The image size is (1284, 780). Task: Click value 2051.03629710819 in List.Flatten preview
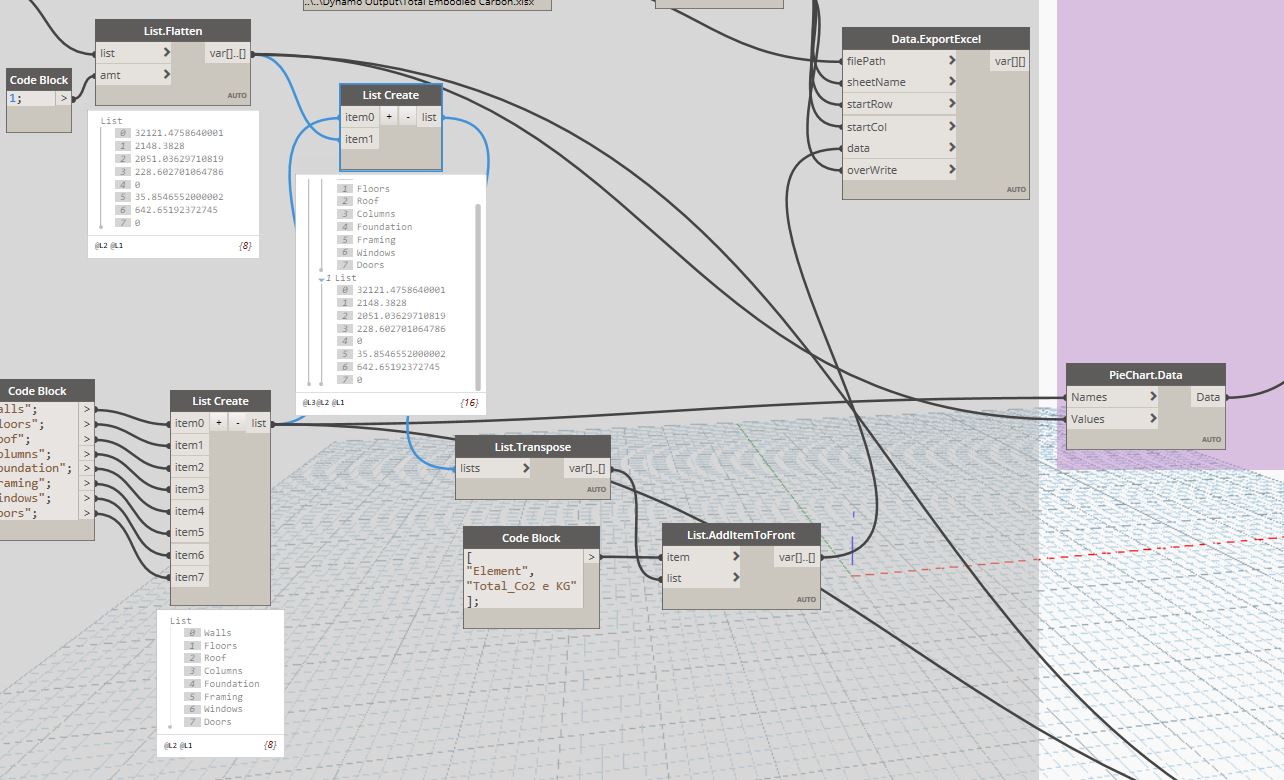(x=179, y=158)
